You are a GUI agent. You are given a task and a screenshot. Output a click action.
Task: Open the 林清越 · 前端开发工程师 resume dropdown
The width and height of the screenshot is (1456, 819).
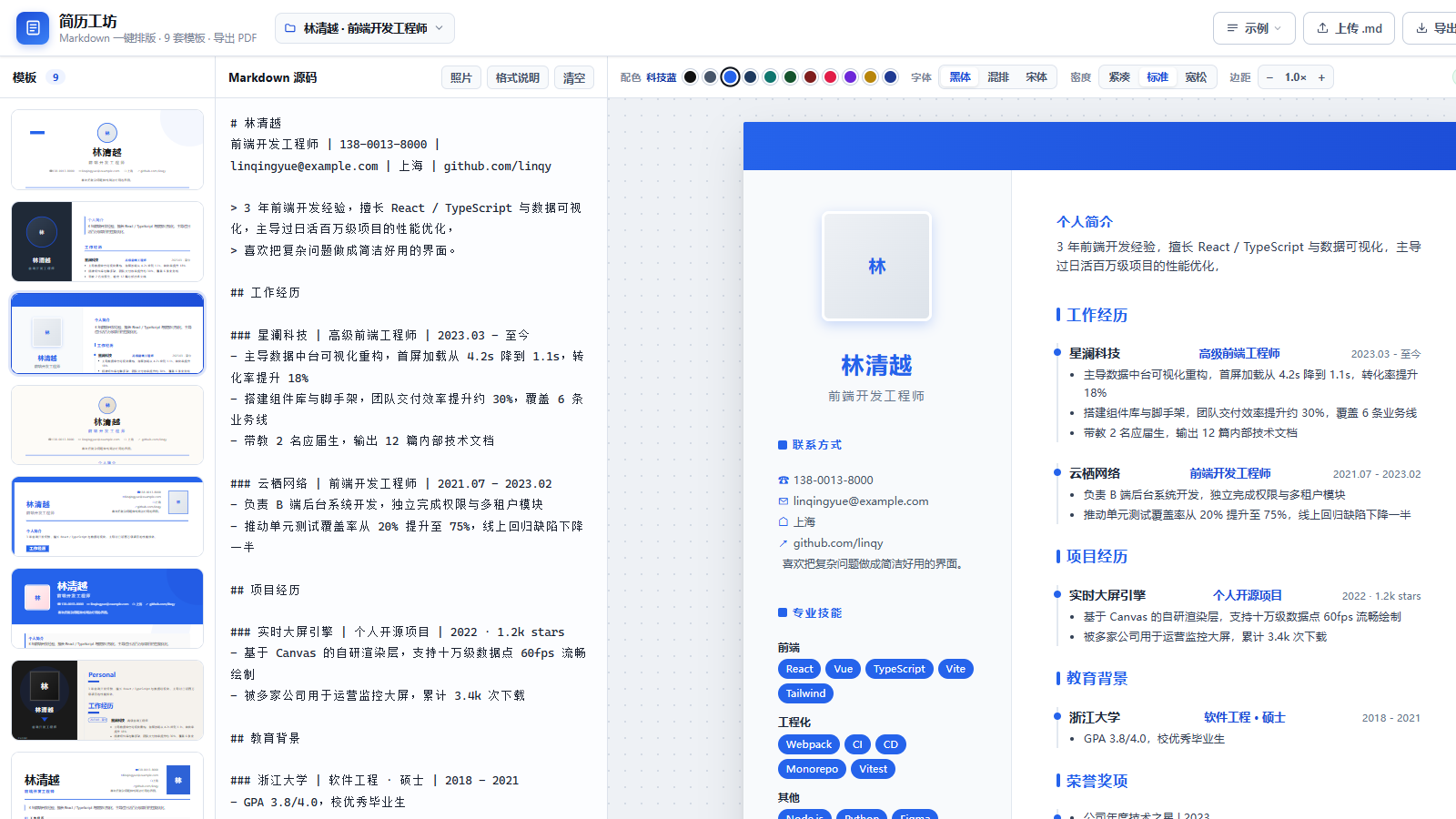pyautogui.click(x=365, y=28)
